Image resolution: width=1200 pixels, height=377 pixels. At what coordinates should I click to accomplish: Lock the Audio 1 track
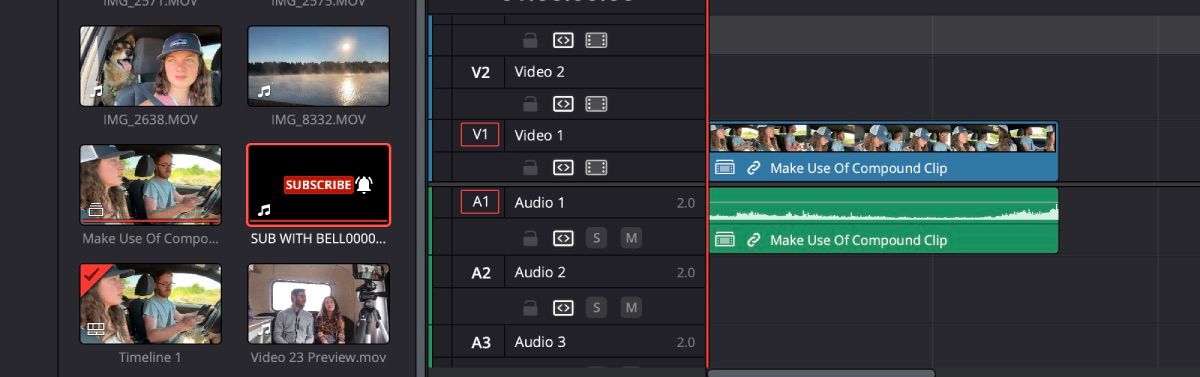pyautogui.click(x=531, y=238)
